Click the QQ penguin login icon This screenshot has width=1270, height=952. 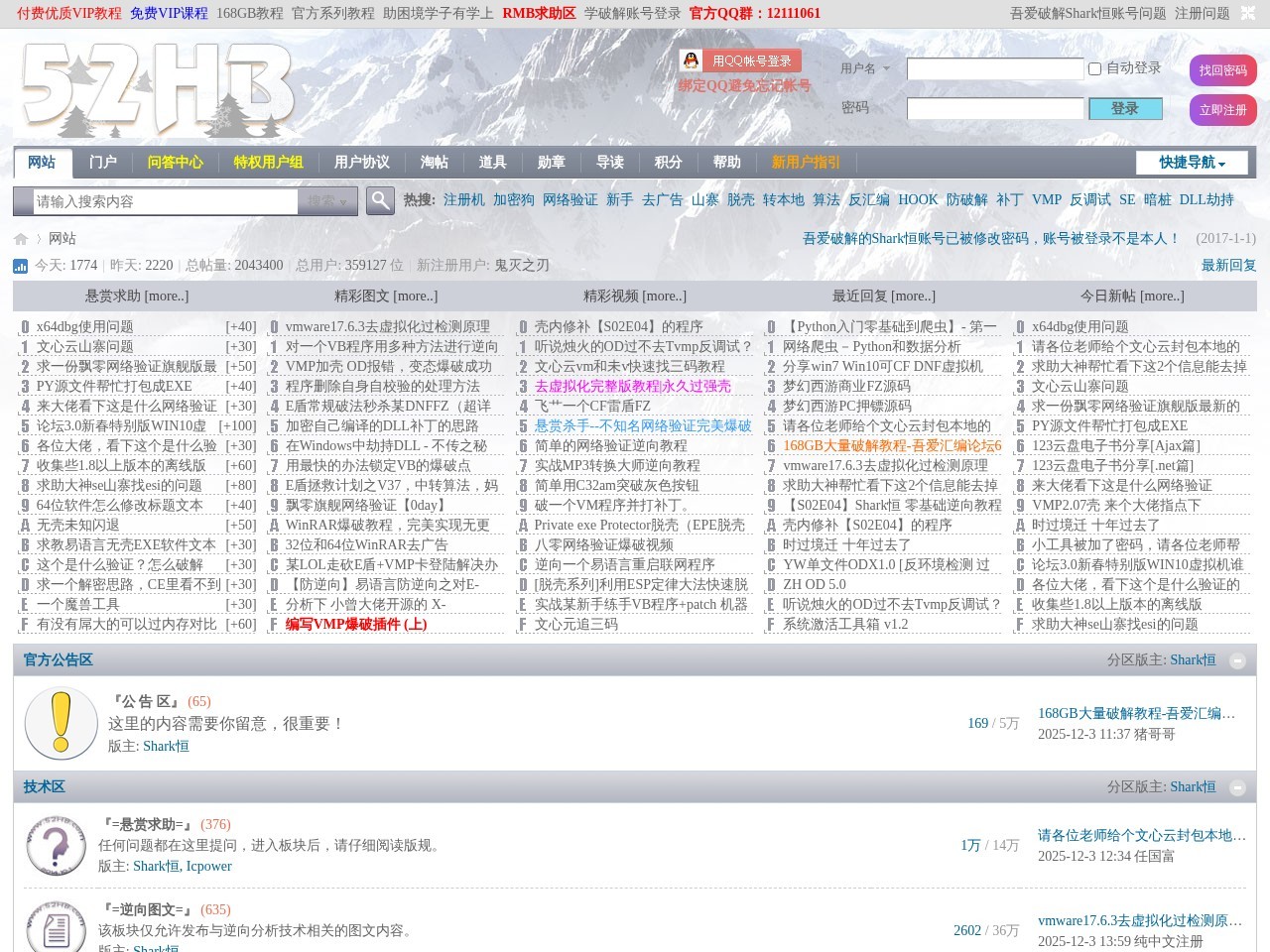point(689,59)
